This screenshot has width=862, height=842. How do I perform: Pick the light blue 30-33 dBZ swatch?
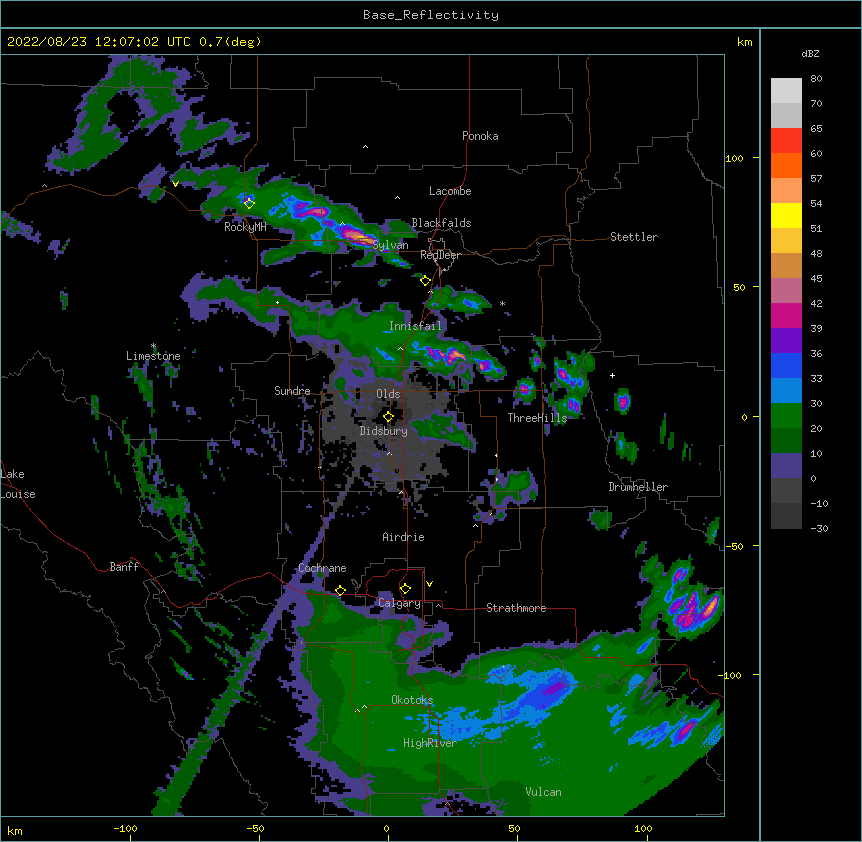pyautogui.click(x=786, y=391)
